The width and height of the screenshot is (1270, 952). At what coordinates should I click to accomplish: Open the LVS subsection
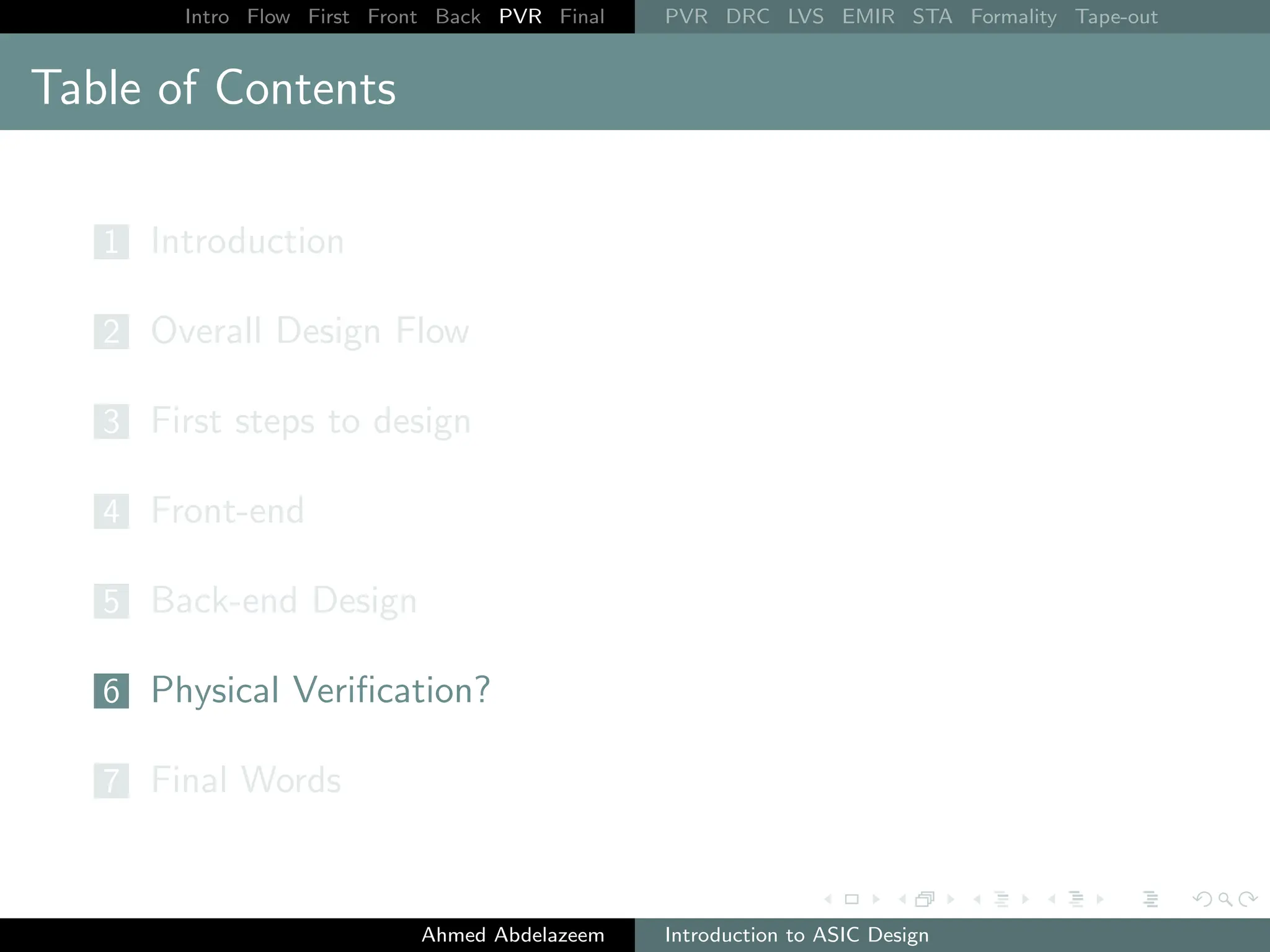pyautogui.click(x=806, y=17)
